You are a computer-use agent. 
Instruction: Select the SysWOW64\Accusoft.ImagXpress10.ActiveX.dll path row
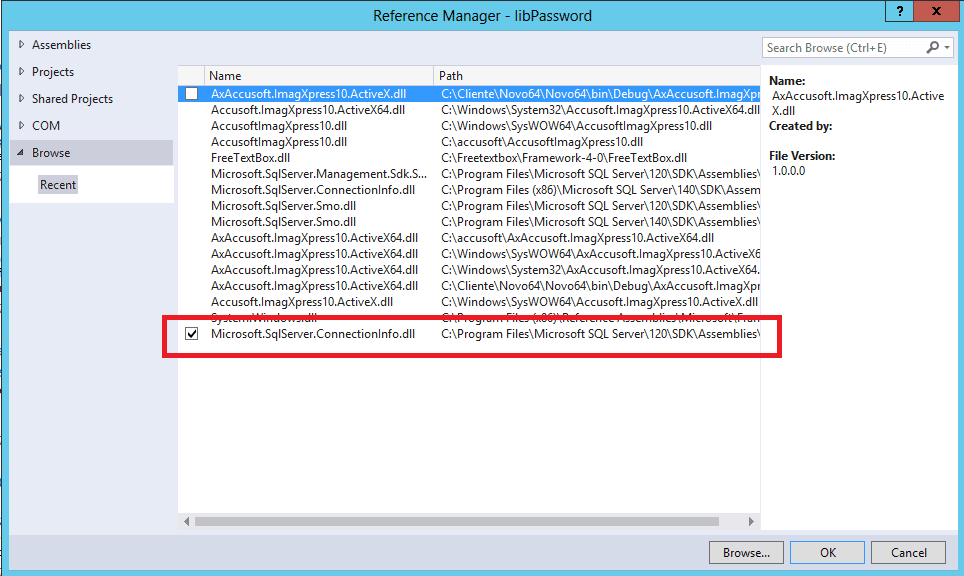469,302
